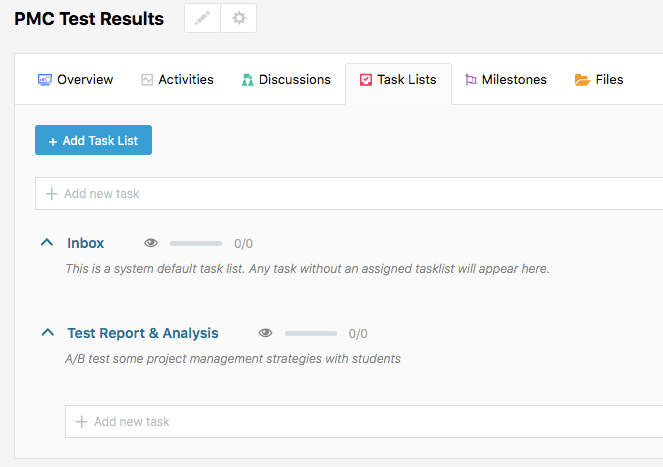Toggle Test Report & Analysis eye icon
Image resolution: width=663 pixels, height=467 pixels.
(x=266, y=333)
